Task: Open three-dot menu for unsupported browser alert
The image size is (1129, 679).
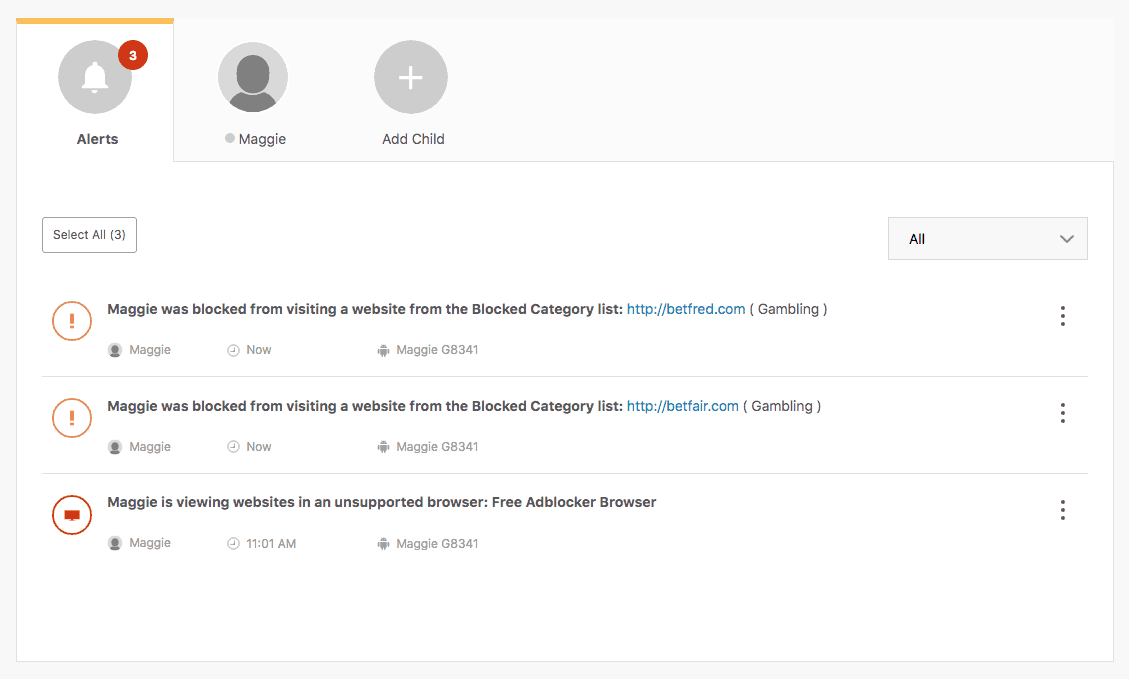Action: click(x=1062, y=510)
